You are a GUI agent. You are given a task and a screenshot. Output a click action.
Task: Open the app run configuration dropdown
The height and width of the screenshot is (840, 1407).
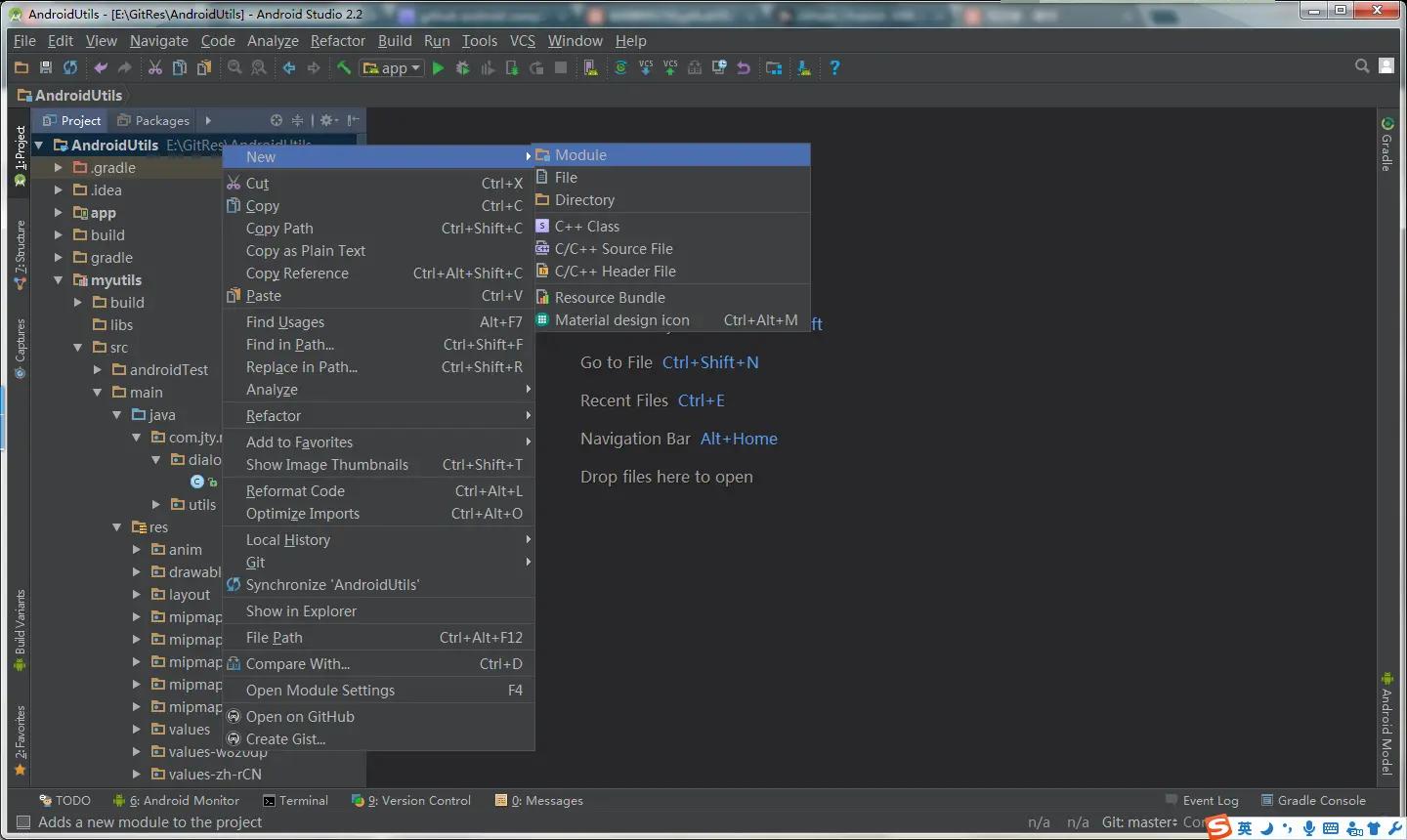point(392,67)
